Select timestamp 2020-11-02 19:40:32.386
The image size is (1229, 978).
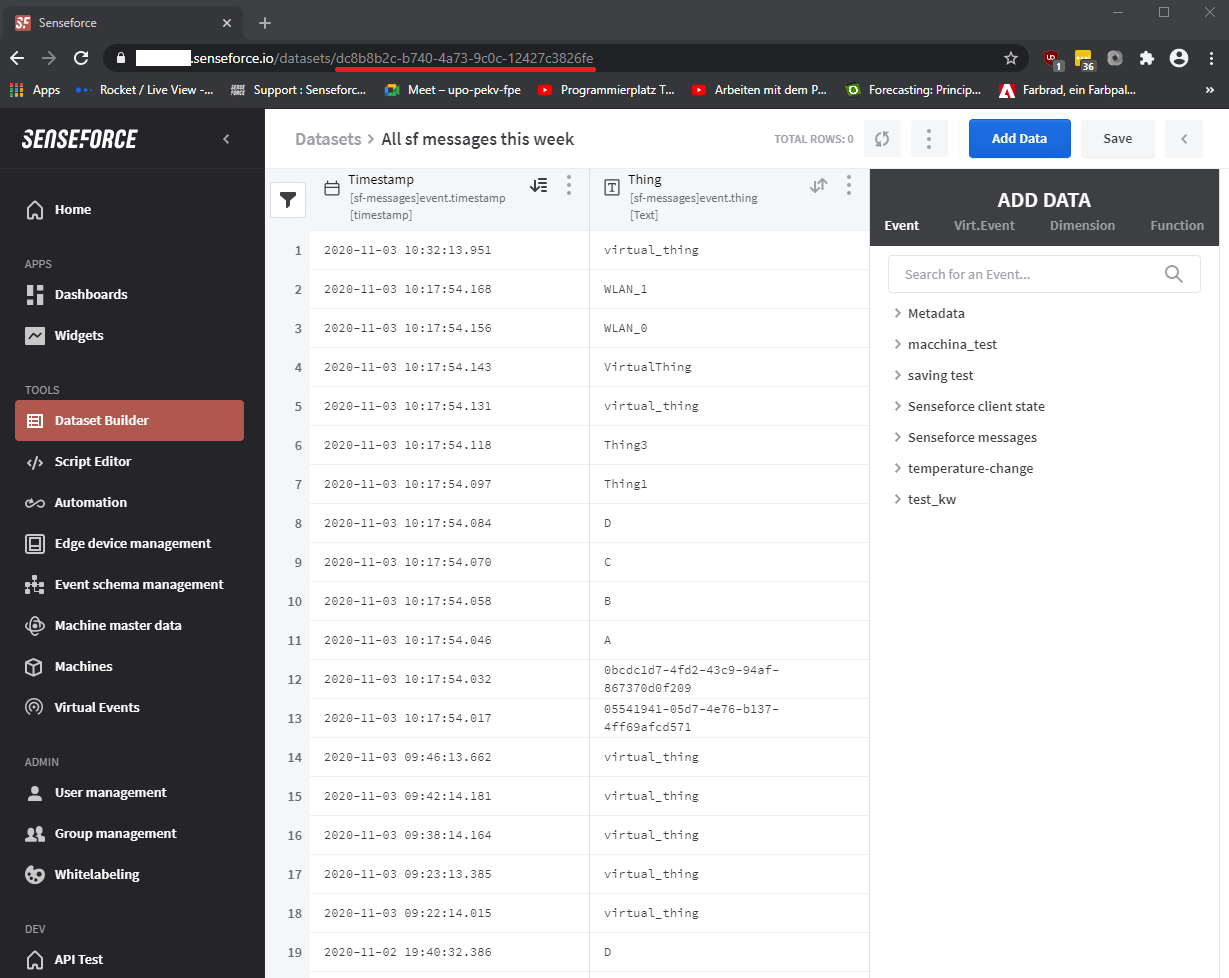coord(450,952)
